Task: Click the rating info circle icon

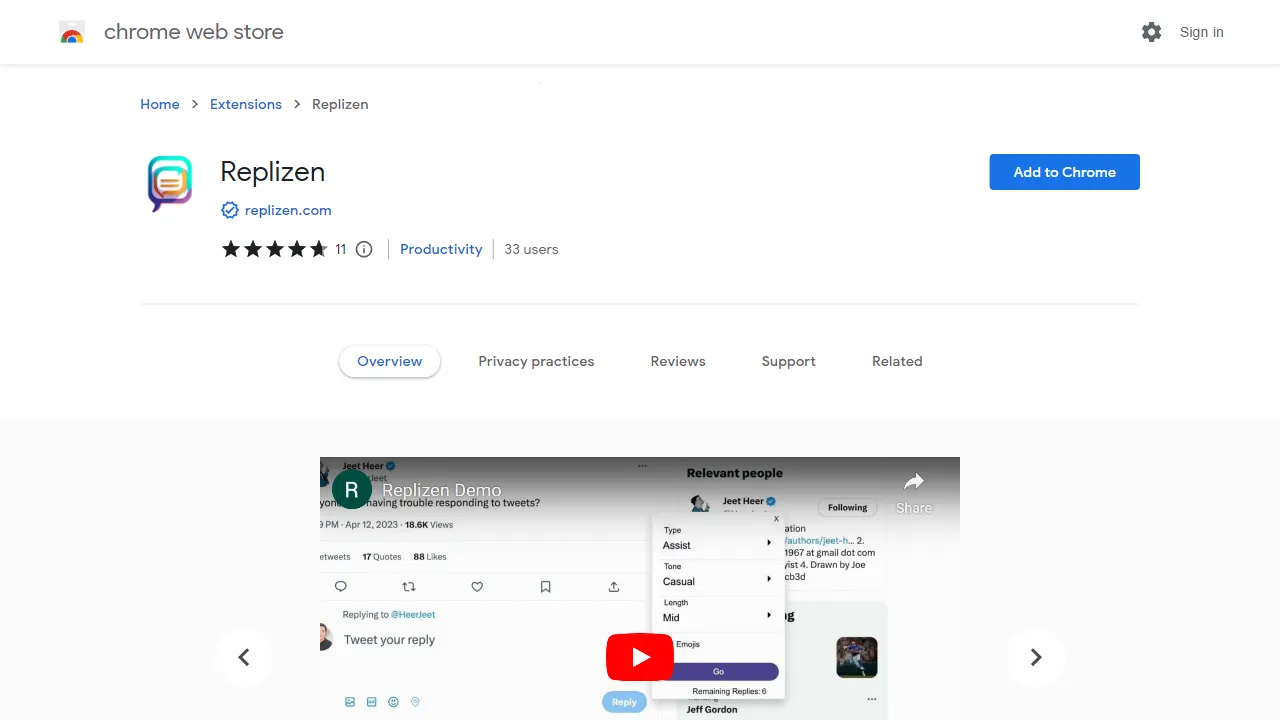Action: coord(364,249)
